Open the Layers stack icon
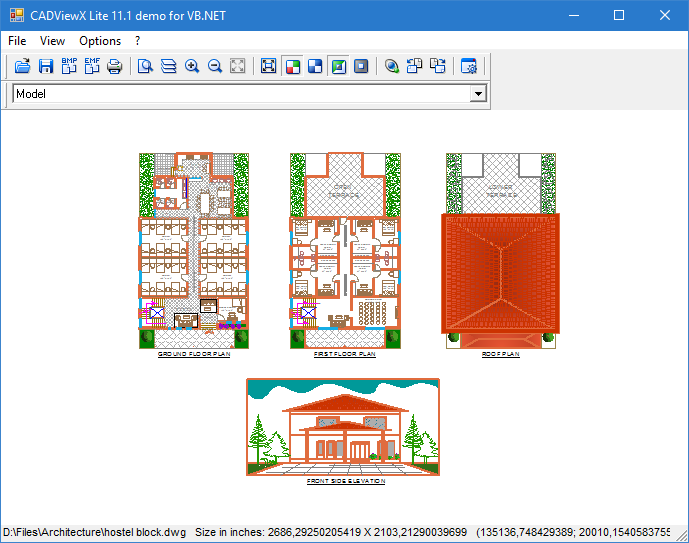Screen dimensions: 689x543 (168, 66)
